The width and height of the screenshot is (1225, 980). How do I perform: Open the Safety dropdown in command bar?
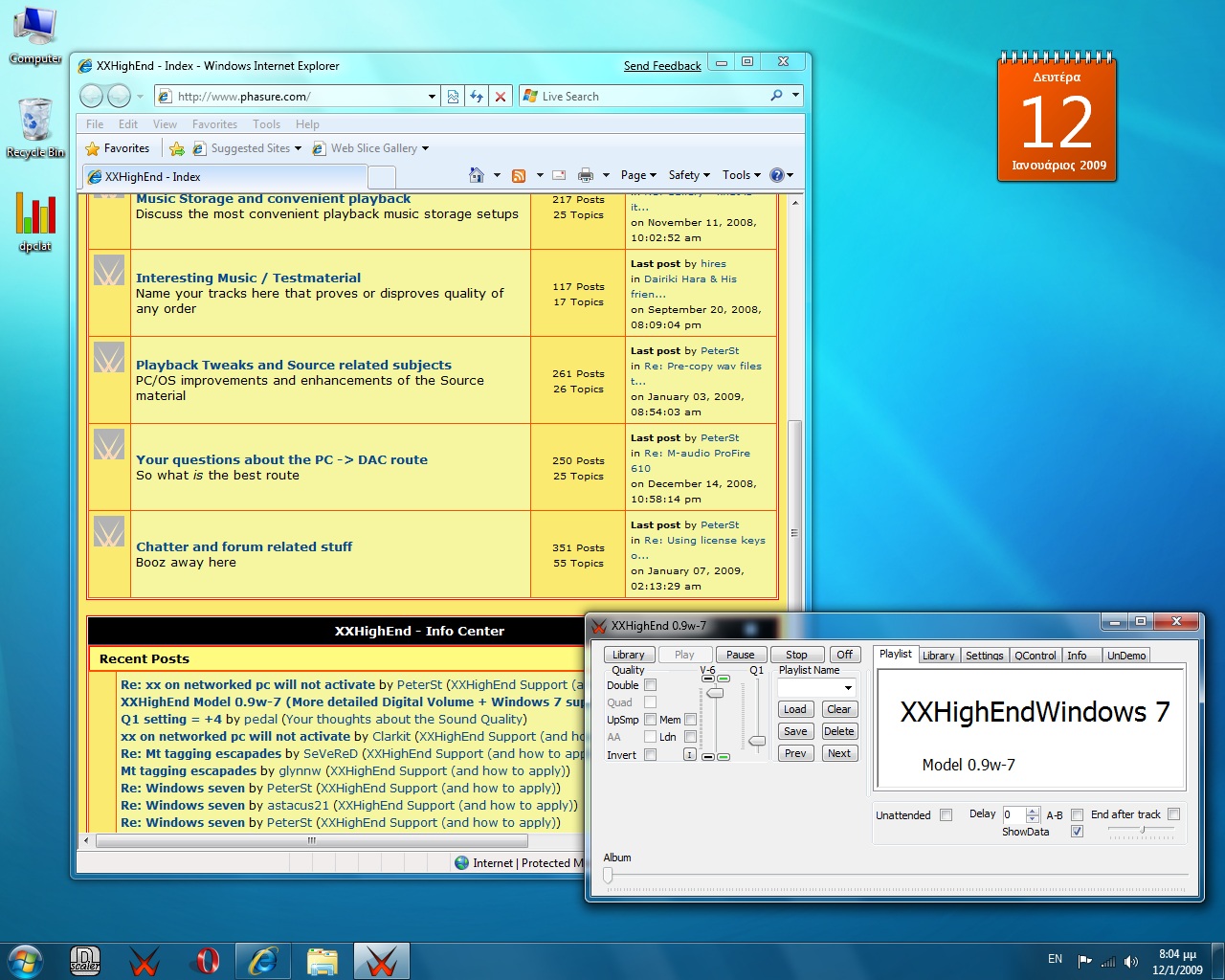tap(689, 175)
